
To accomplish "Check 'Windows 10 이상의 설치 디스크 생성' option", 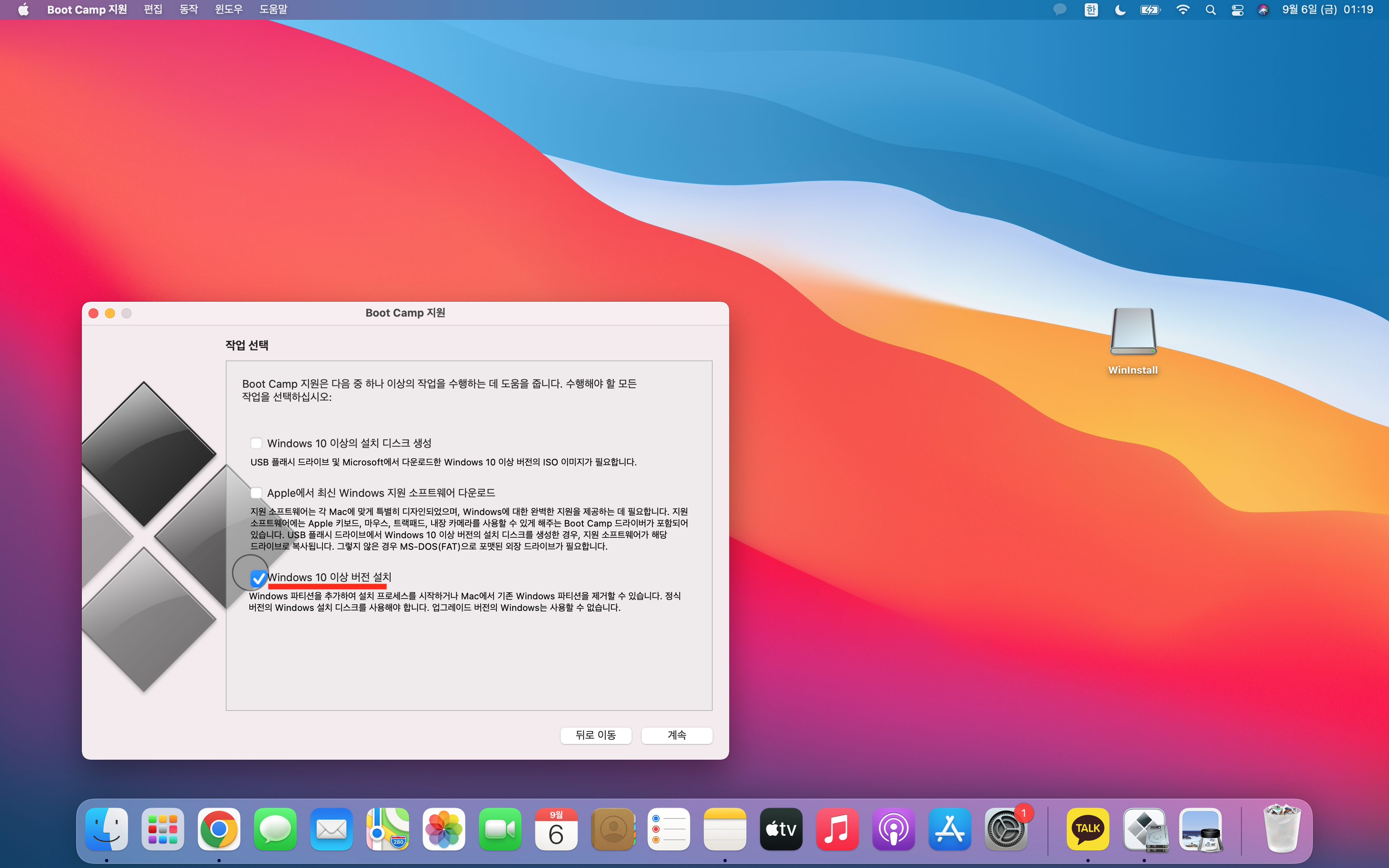I will click(256, 443).
